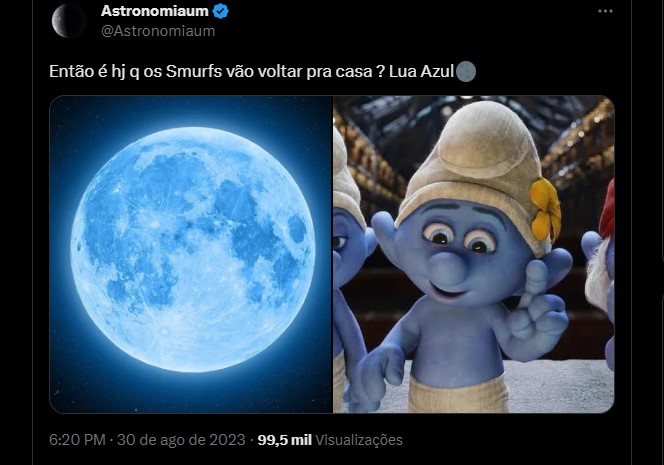Image resolution: width=664 pixels, height=465 pixels.
Task: Open the blue moon photo
Action: pyautogui.click(x=191, y=254)
